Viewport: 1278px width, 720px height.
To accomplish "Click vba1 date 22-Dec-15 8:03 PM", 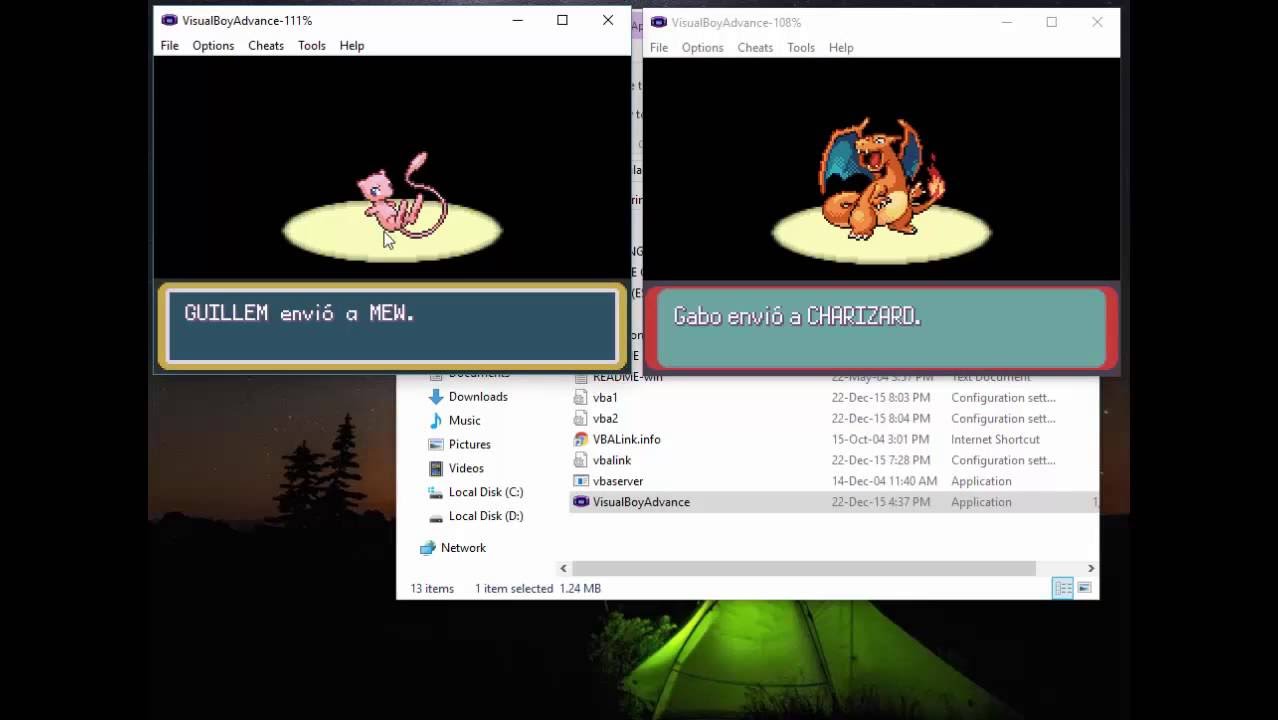I will tap(881, 397).
